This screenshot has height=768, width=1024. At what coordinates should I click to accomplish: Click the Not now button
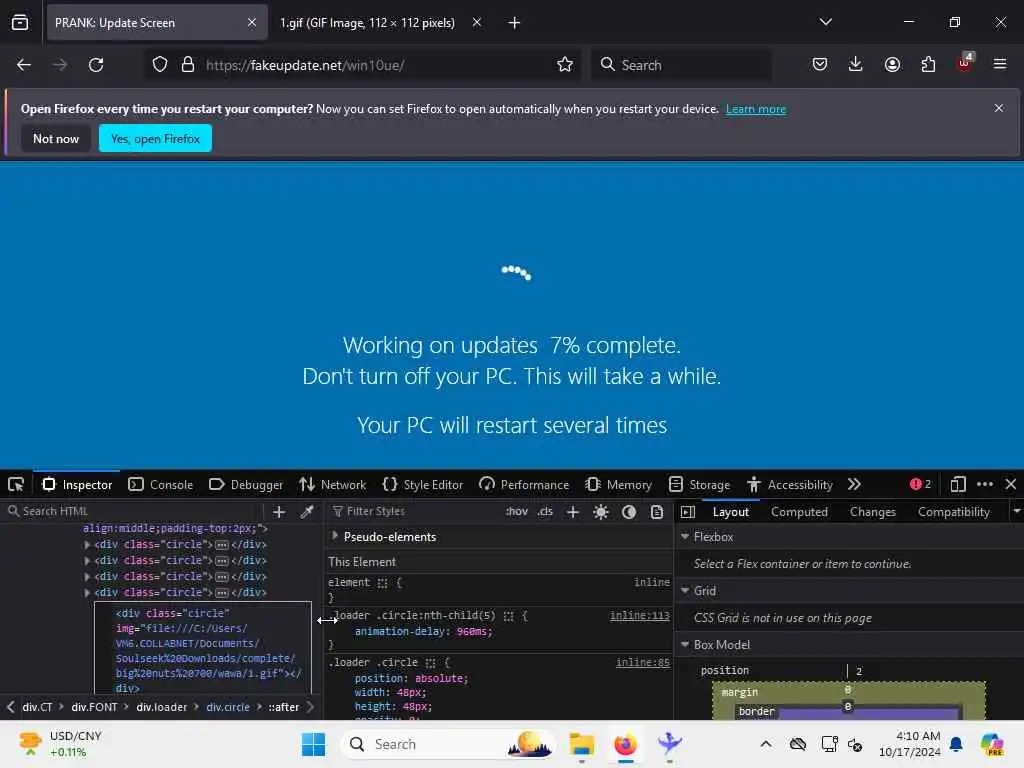(x=56, y=138)
